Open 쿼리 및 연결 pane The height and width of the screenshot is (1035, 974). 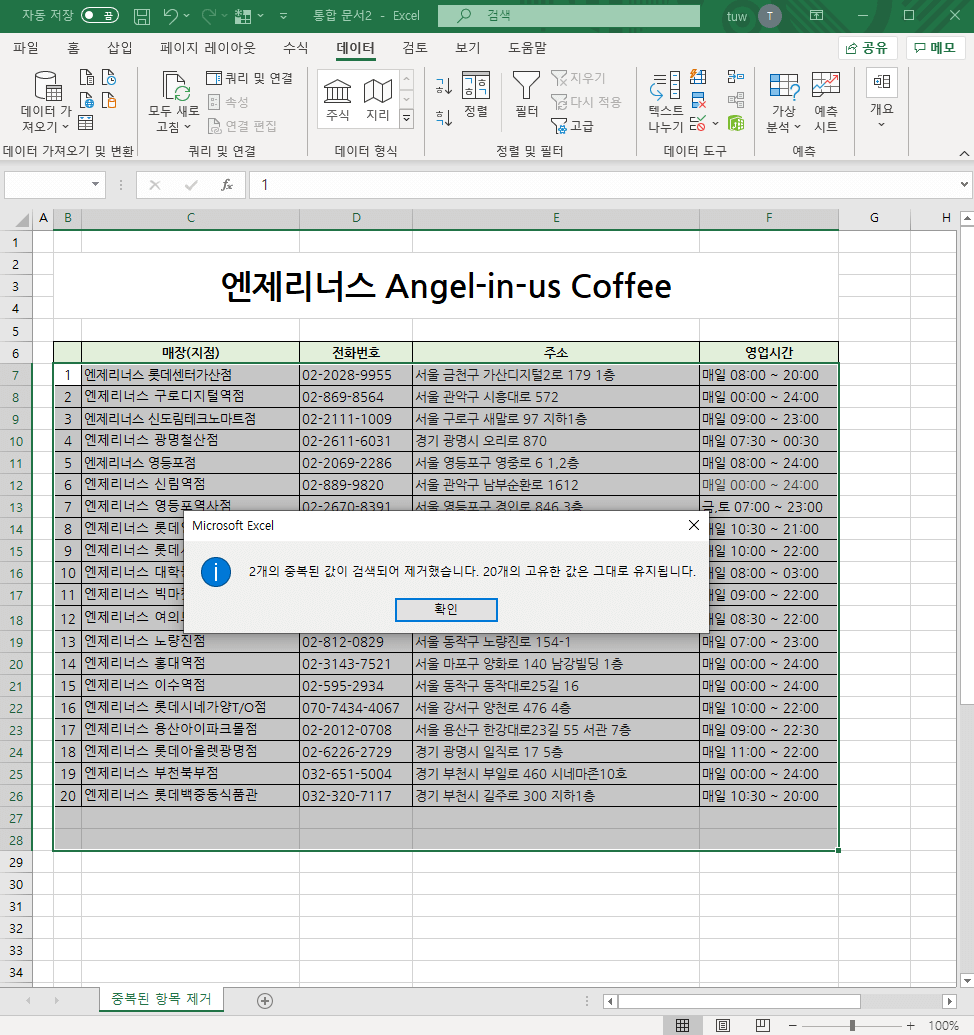pos(249,78)
